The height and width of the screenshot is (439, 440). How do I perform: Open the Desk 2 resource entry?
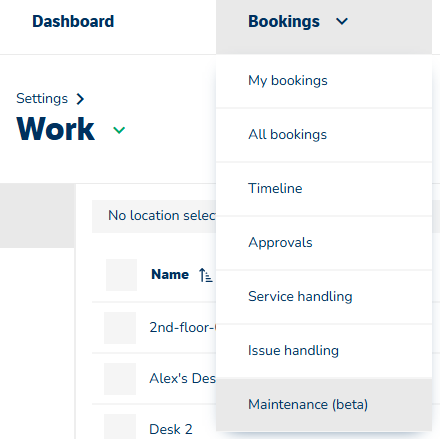[x=171, y=429]
